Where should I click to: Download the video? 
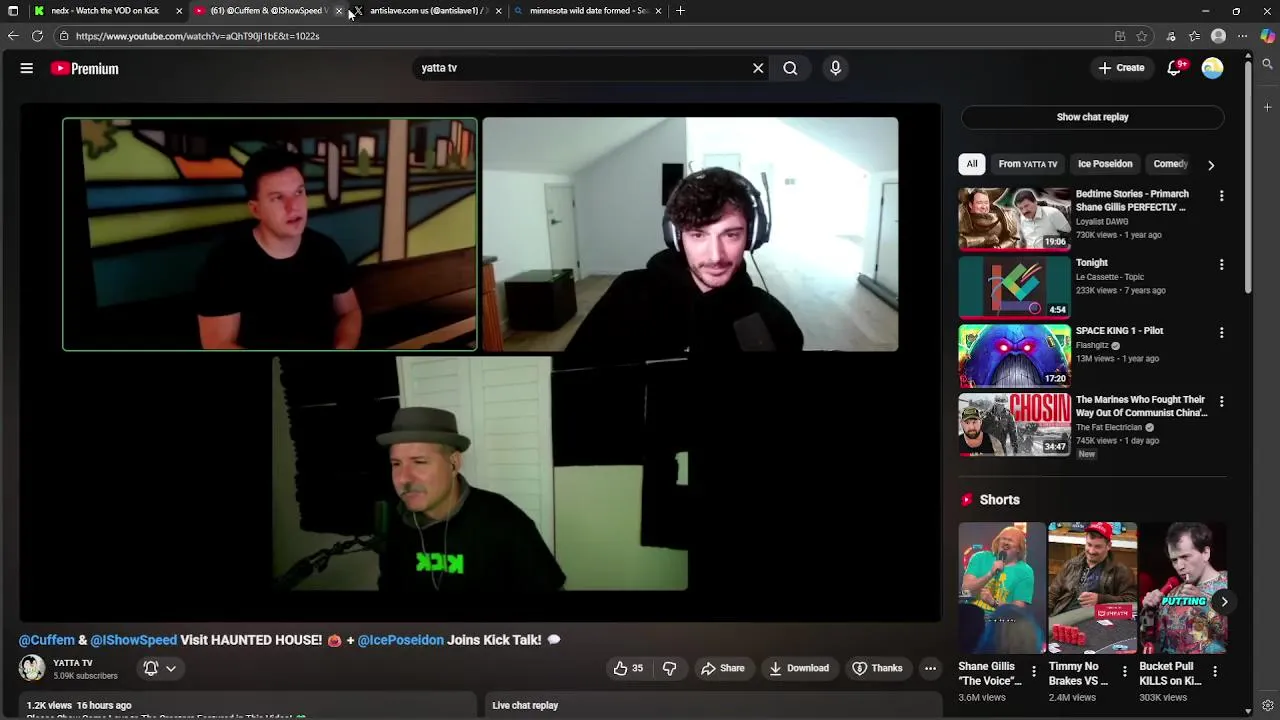pyautogui.click(x=798, y=668)
